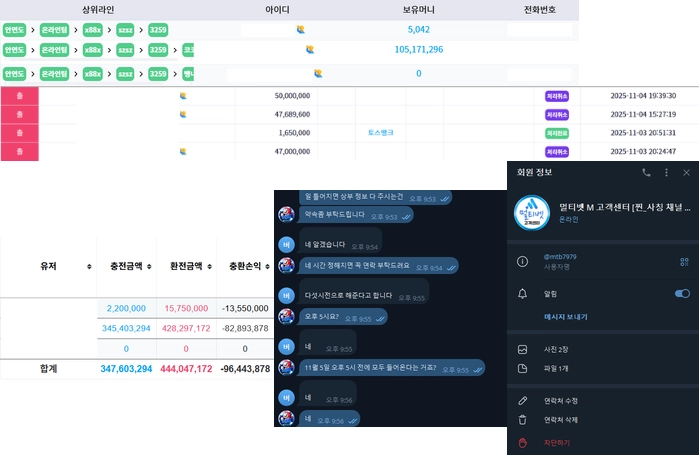This screenshot has width=699, height=455.
Task: Click the 처리취소 badge dated 2025-11-04 19:39:30
Action: 557,96
